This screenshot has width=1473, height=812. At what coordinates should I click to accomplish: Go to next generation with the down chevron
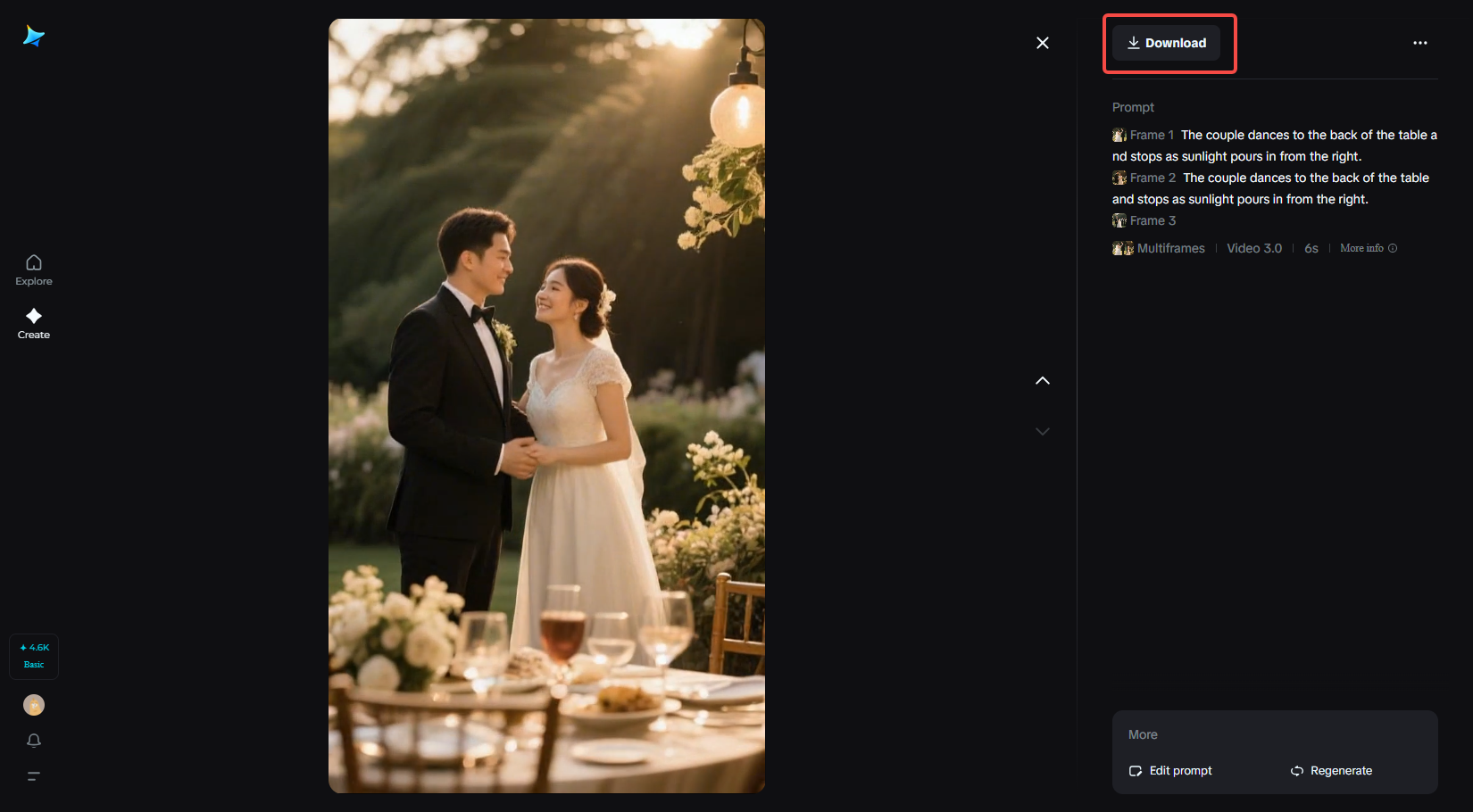click(1042, 431)
